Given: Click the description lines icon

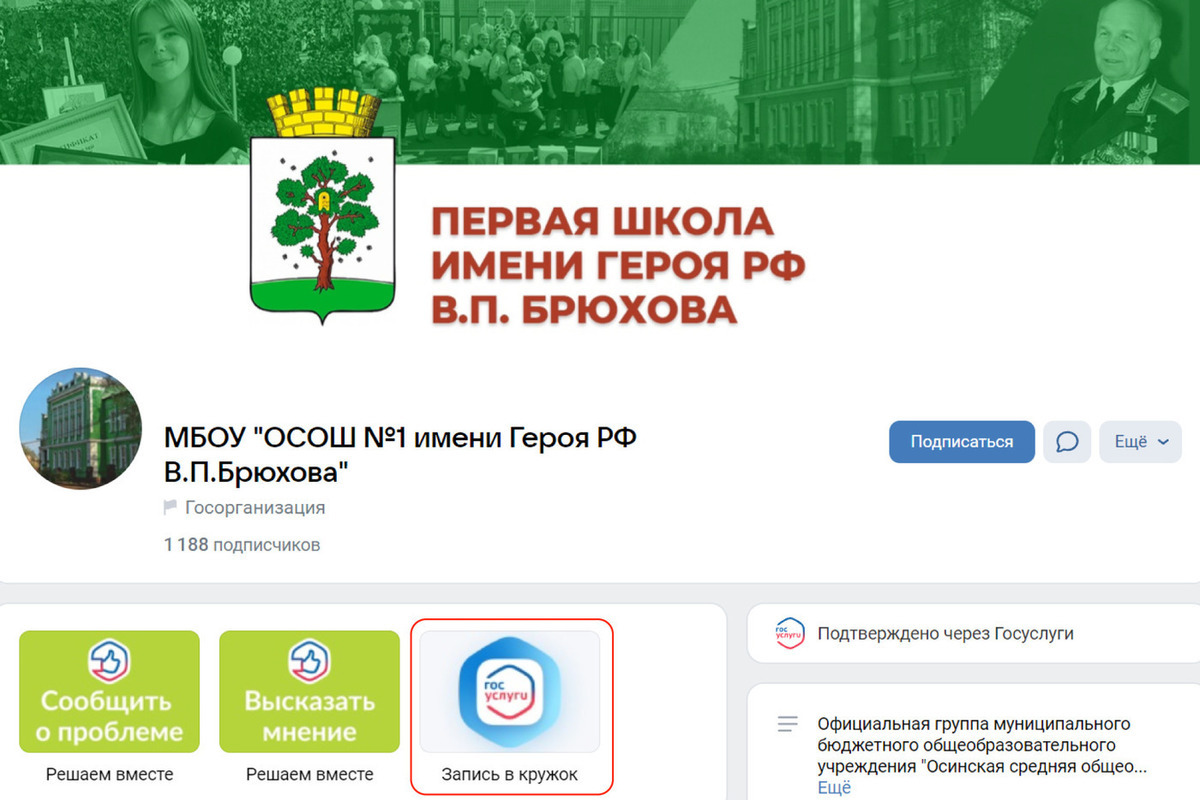Looking at the screenshot, I should (x=788, y=724).
